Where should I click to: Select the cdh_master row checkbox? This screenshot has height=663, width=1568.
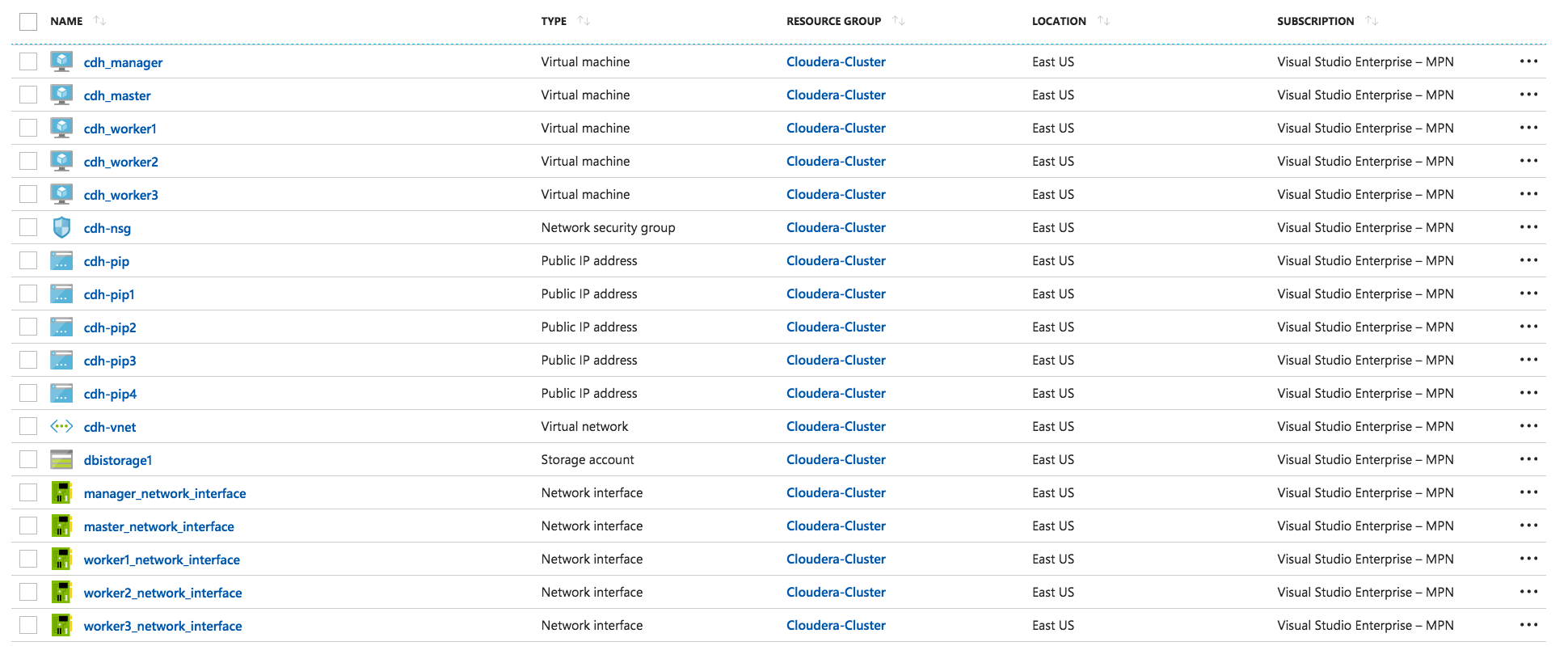pos(28,95)
